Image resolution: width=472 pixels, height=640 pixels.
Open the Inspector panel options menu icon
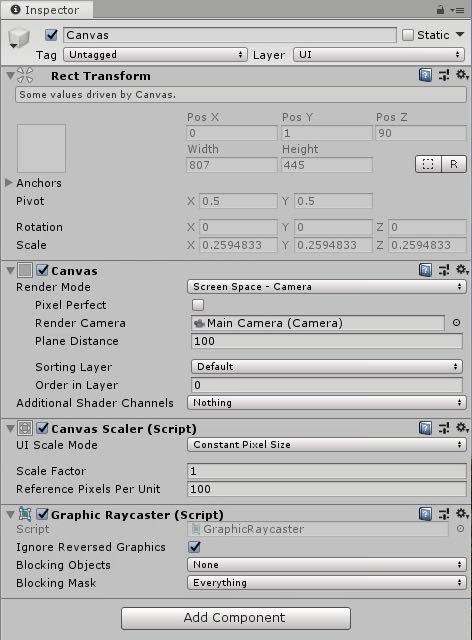pyautogui.click(x=458, y=10)
